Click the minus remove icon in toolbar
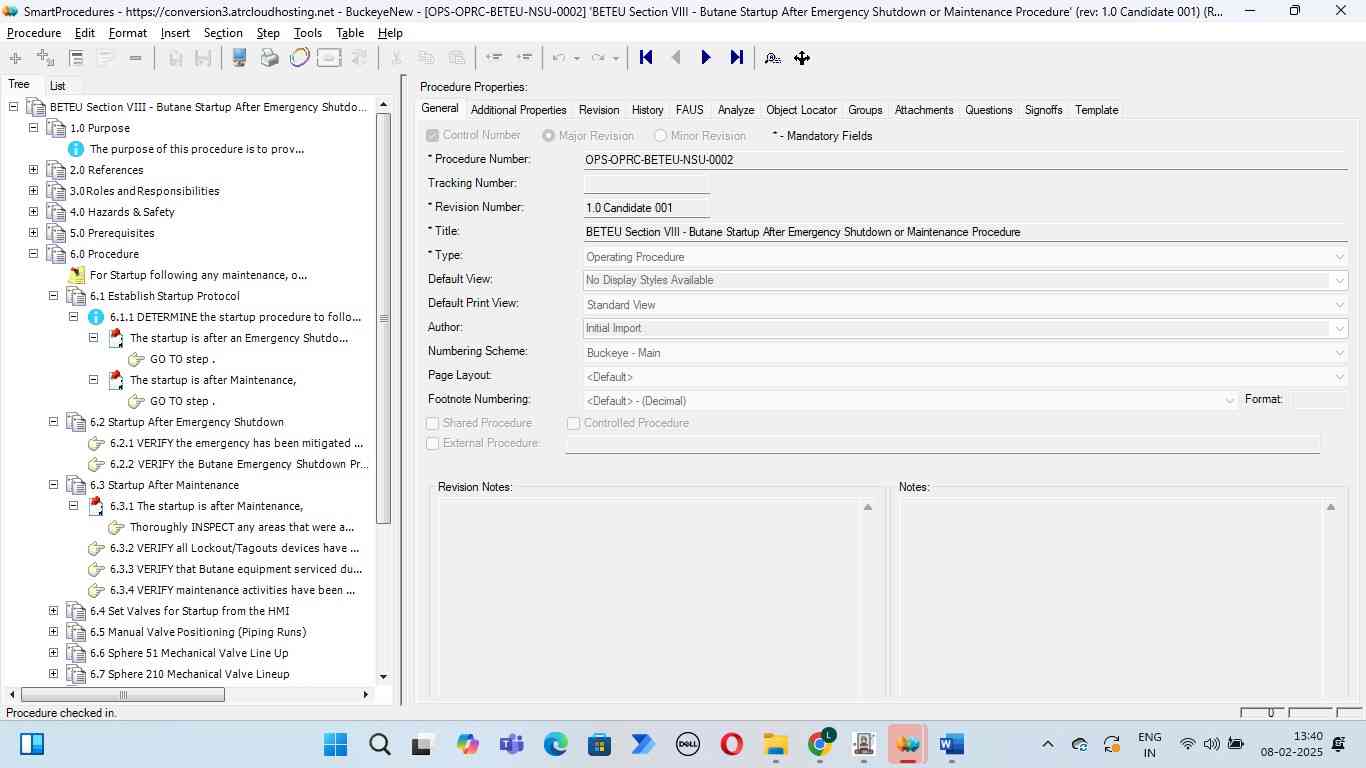 (x=135, y=58)
